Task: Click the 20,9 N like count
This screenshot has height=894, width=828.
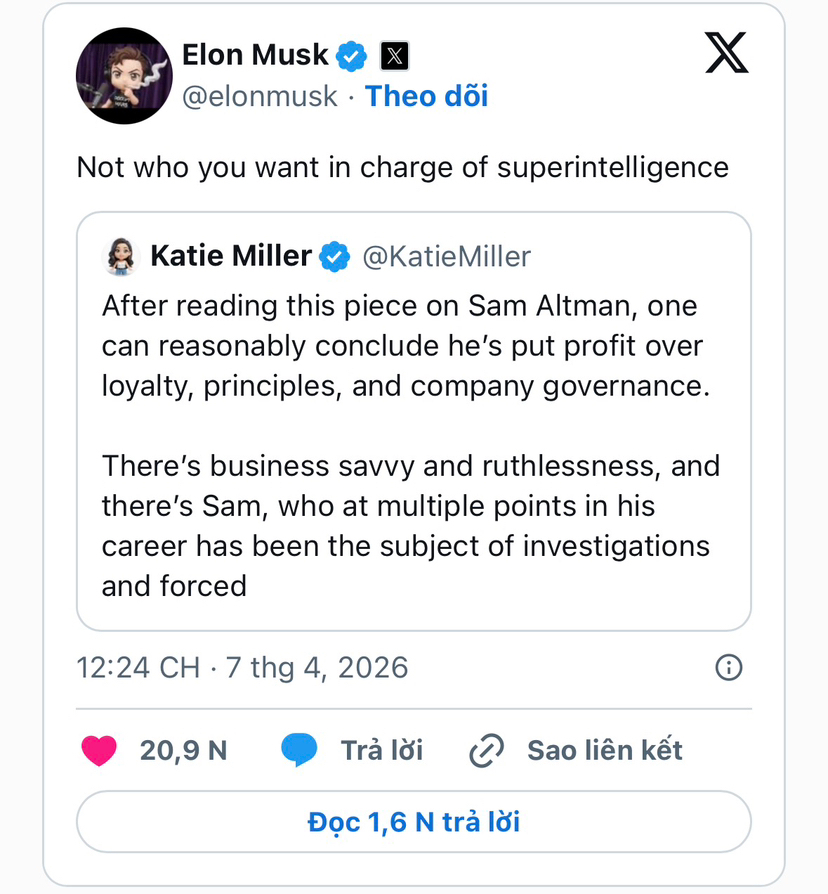Action: (183, 750)
